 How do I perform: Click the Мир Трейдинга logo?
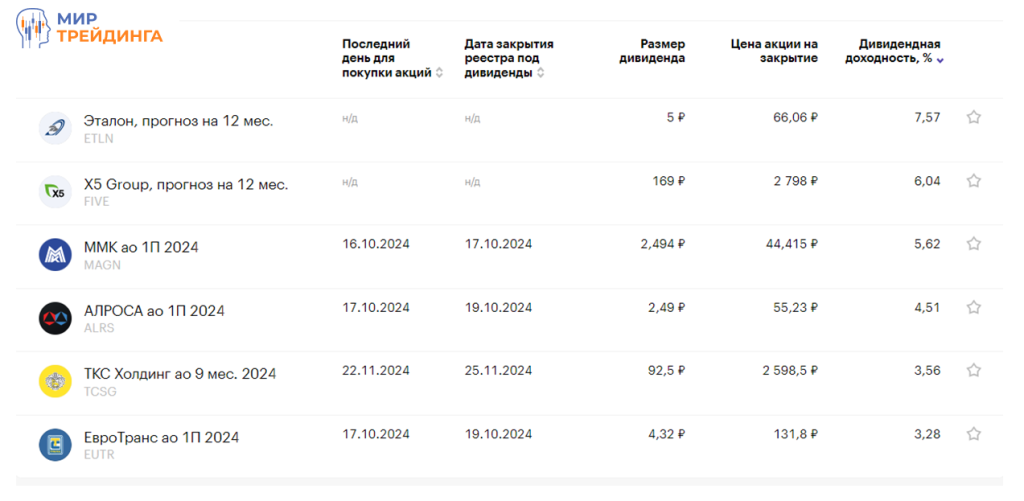point(88,27)
